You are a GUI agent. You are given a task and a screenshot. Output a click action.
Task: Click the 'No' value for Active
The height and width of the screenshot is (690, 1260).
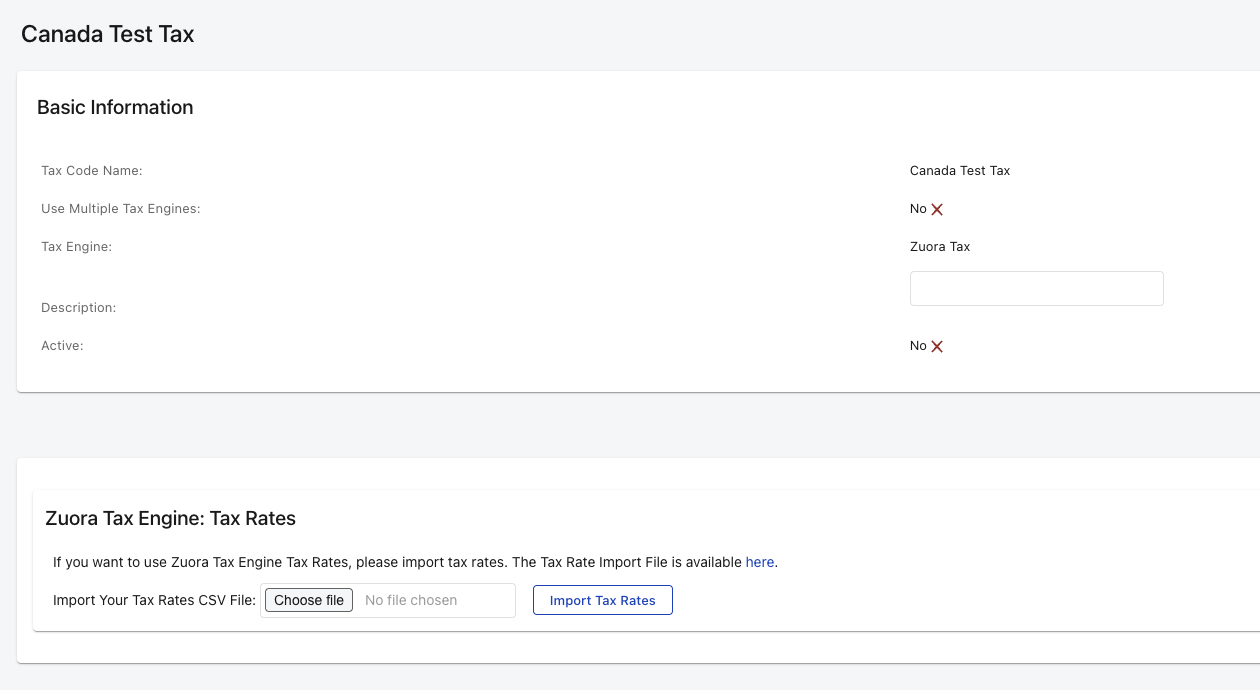pyautogui.click(x=918, y=346)
